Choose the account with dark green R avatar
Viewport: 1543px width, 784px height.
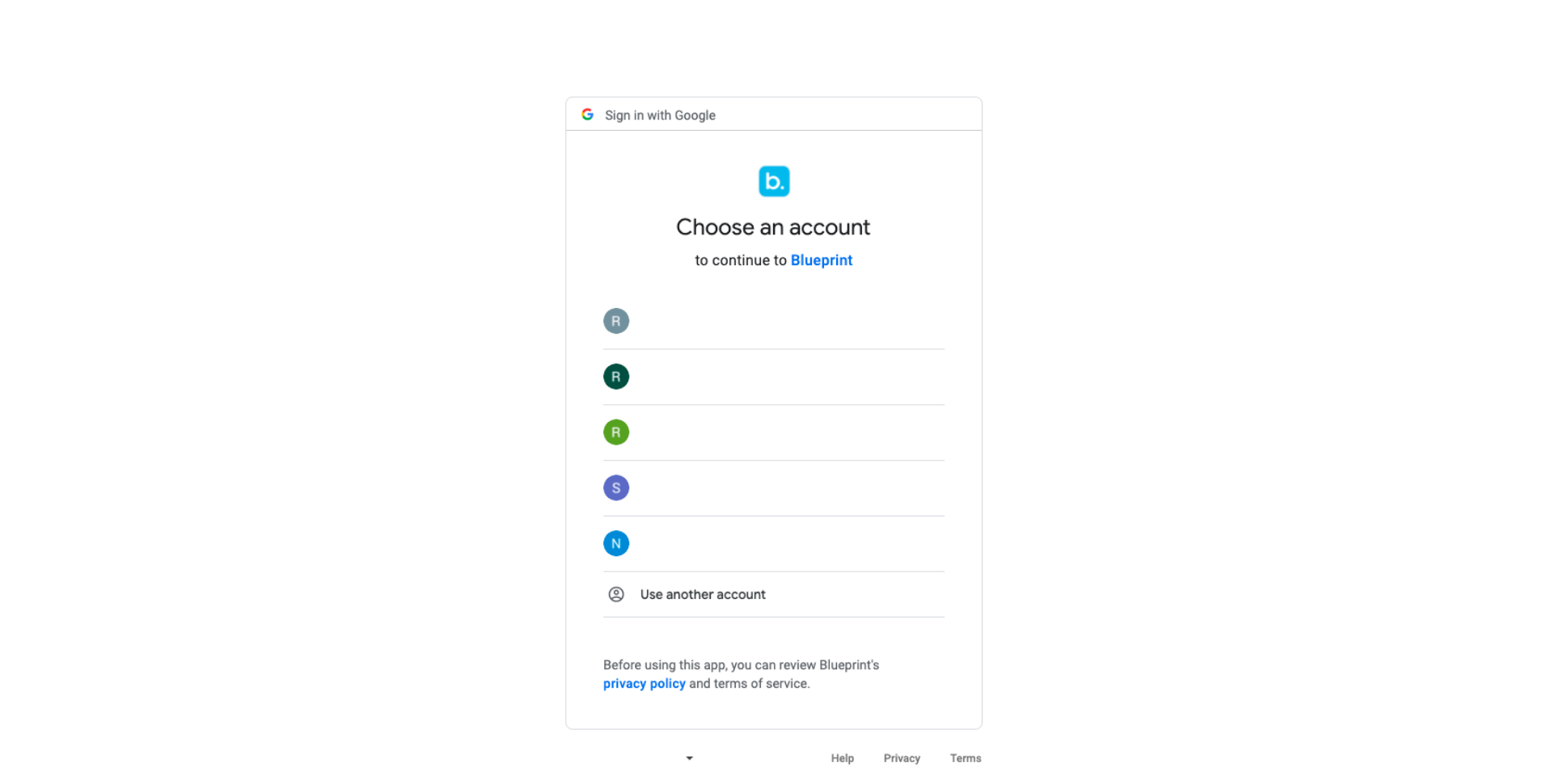(x=773, y=377)
